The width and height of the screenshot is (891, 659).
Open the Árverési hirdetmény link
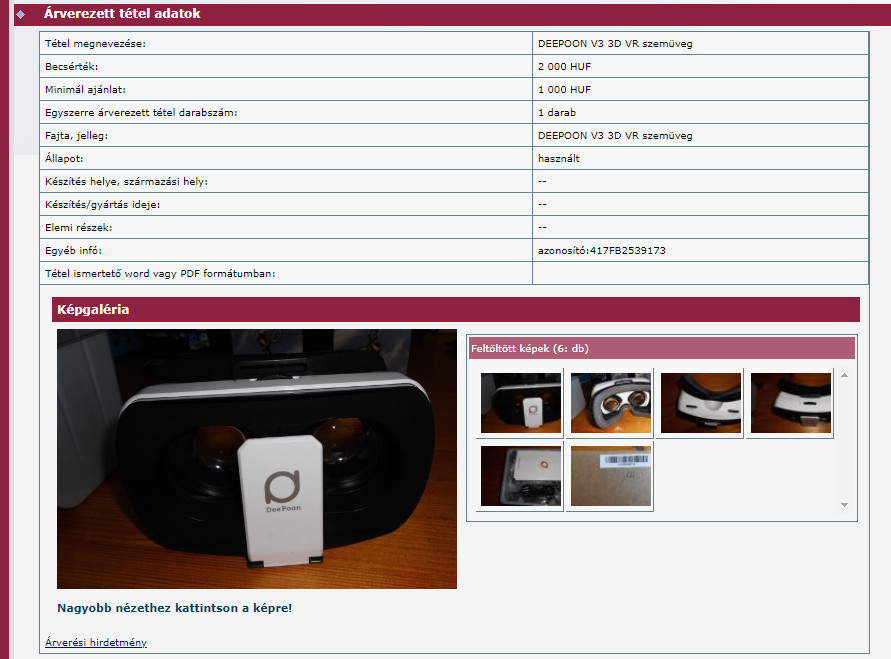pyautogui.click(x=96, y=642)
